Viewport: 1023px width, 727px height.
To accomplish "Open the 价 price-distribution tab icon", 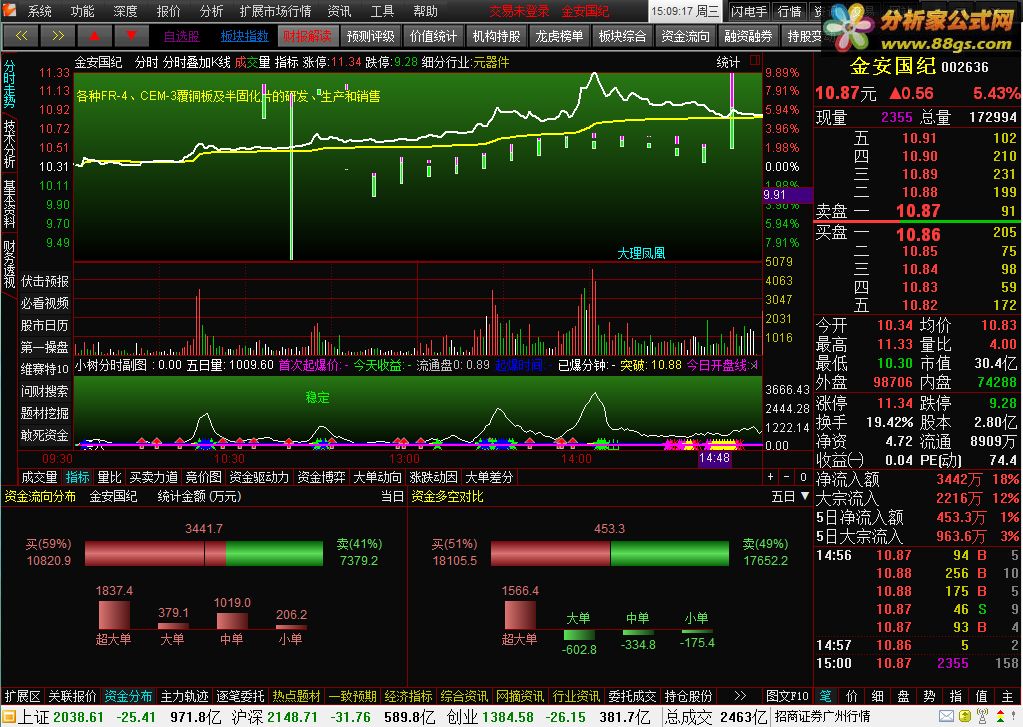I will [x=851, y=696].
